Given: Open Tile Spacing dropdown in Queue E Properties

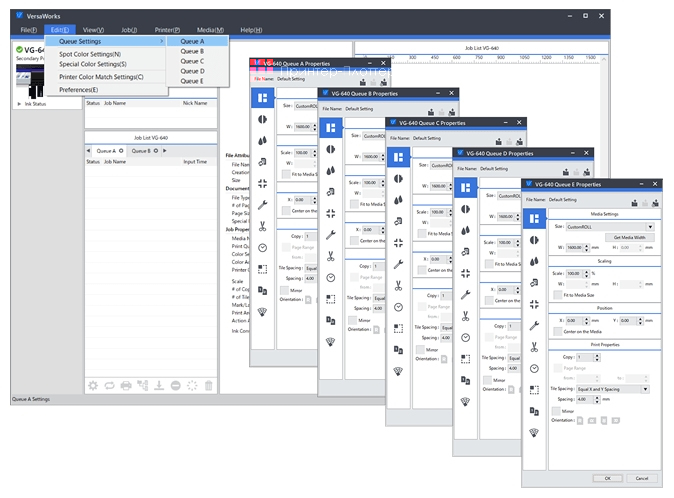Looking at the screenshot, I should 612,389.
